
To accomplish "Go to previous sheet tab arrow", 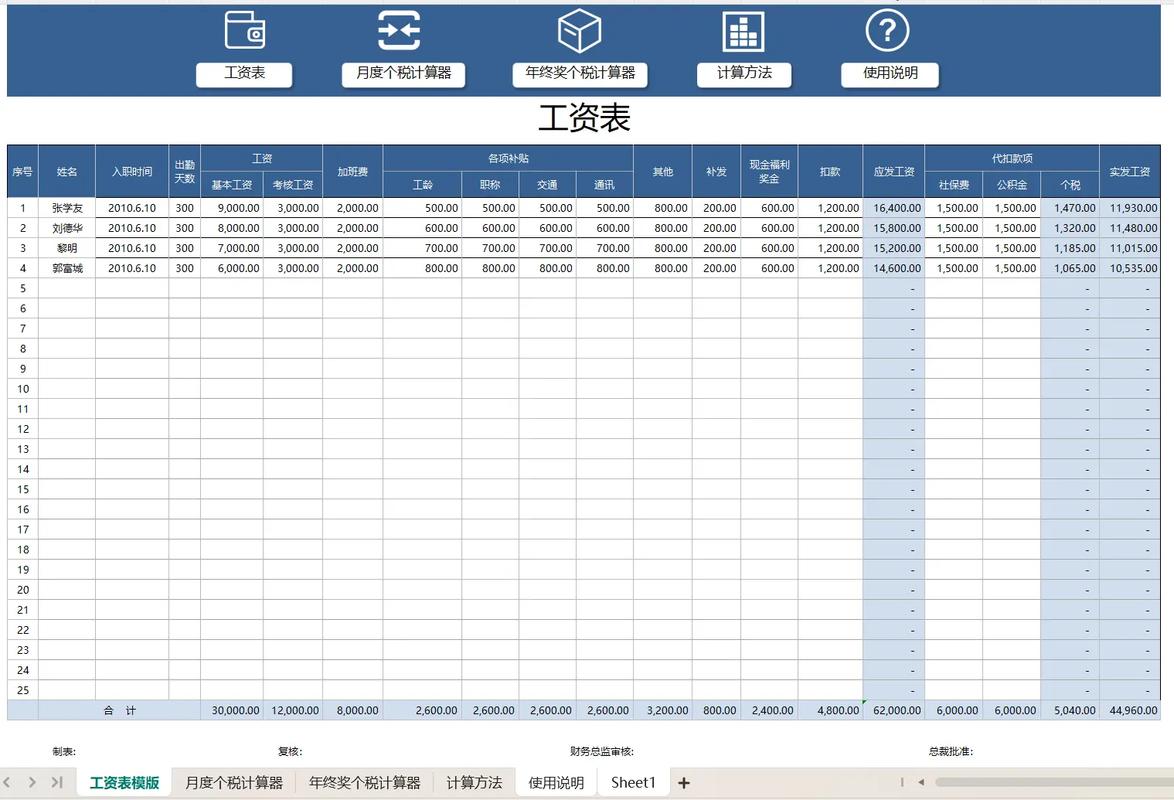I will pos(7,782).
